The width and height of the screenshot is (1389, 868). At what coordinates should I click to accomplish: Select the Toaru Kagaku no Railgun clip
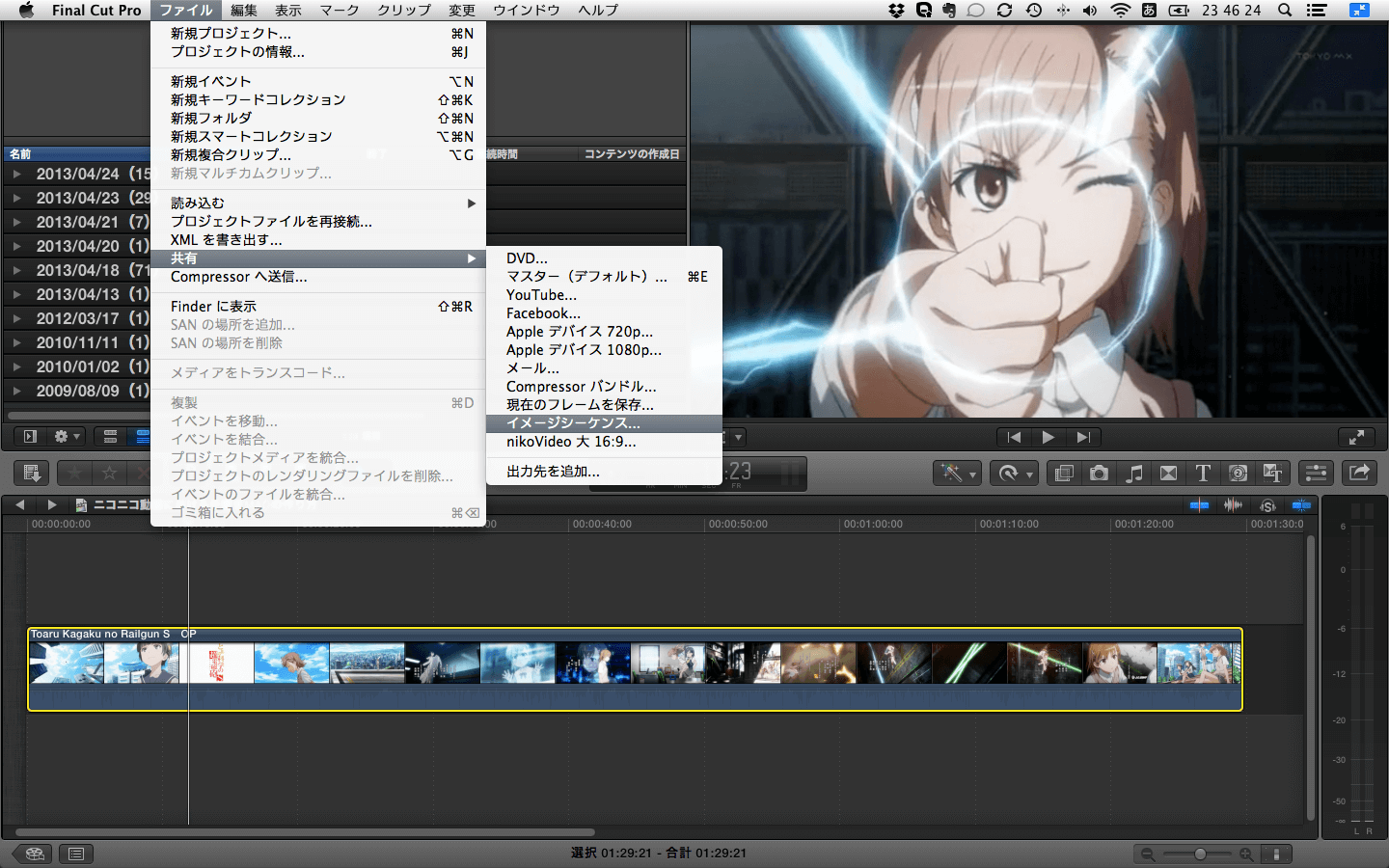(x=635, y=669)
